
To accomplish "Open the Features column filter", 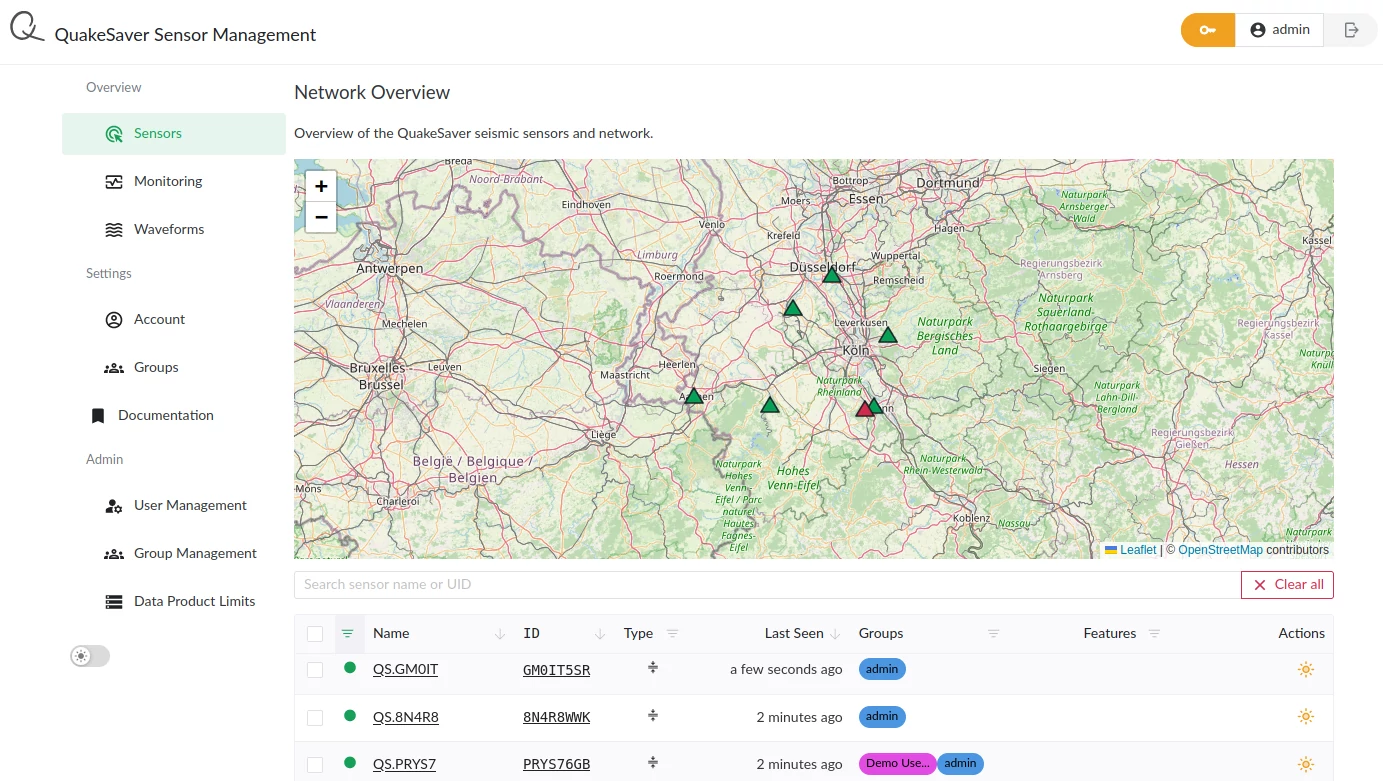I will coord(1154,634).
